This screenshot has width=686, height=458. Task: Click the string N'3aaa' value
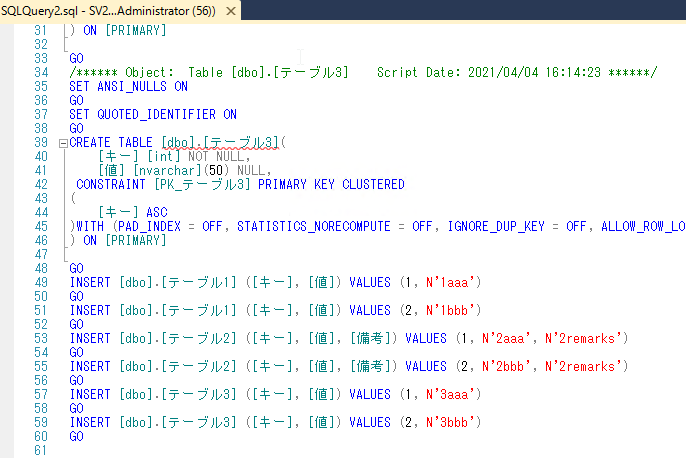tap(451, 394)
